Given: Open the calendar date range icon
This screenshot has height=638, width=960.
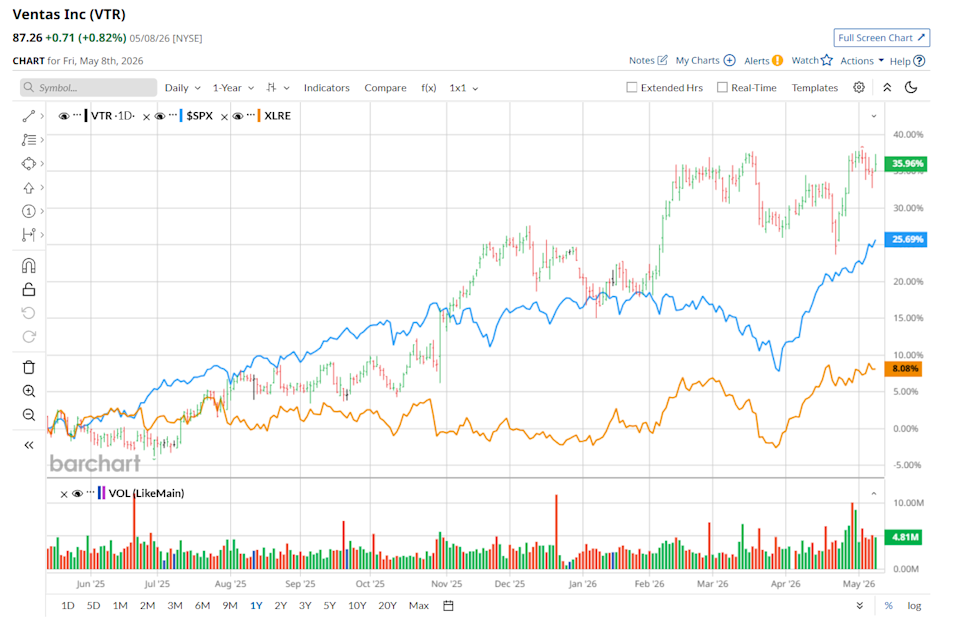Looking at the screenshot, I should [x=448, y=606].
